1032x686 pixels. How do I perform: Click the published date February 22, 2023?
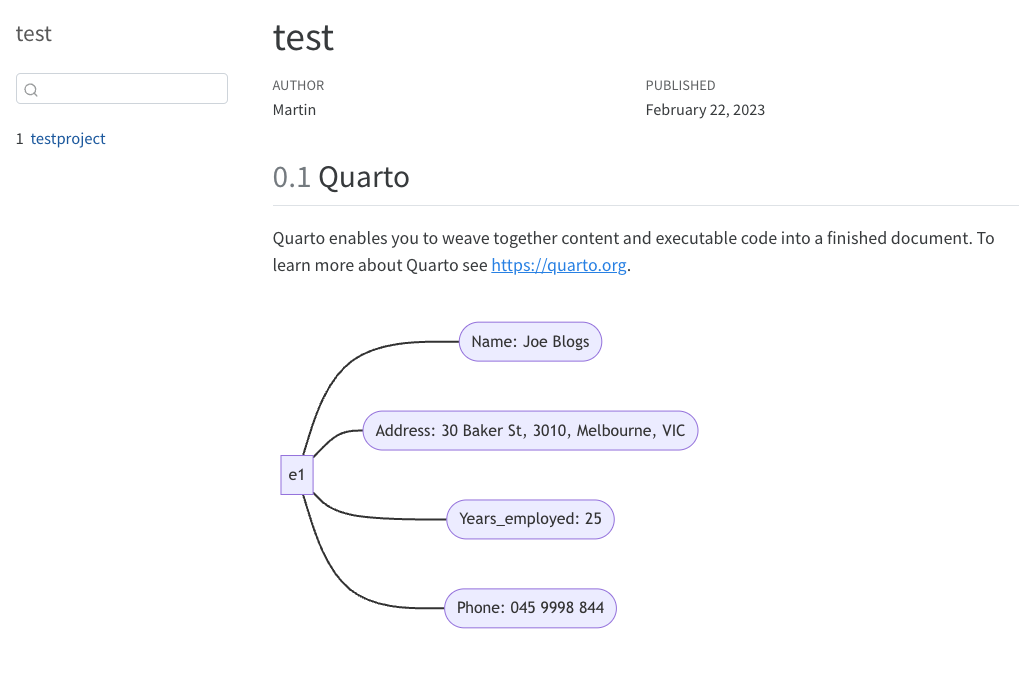click(x=705, y=110)
